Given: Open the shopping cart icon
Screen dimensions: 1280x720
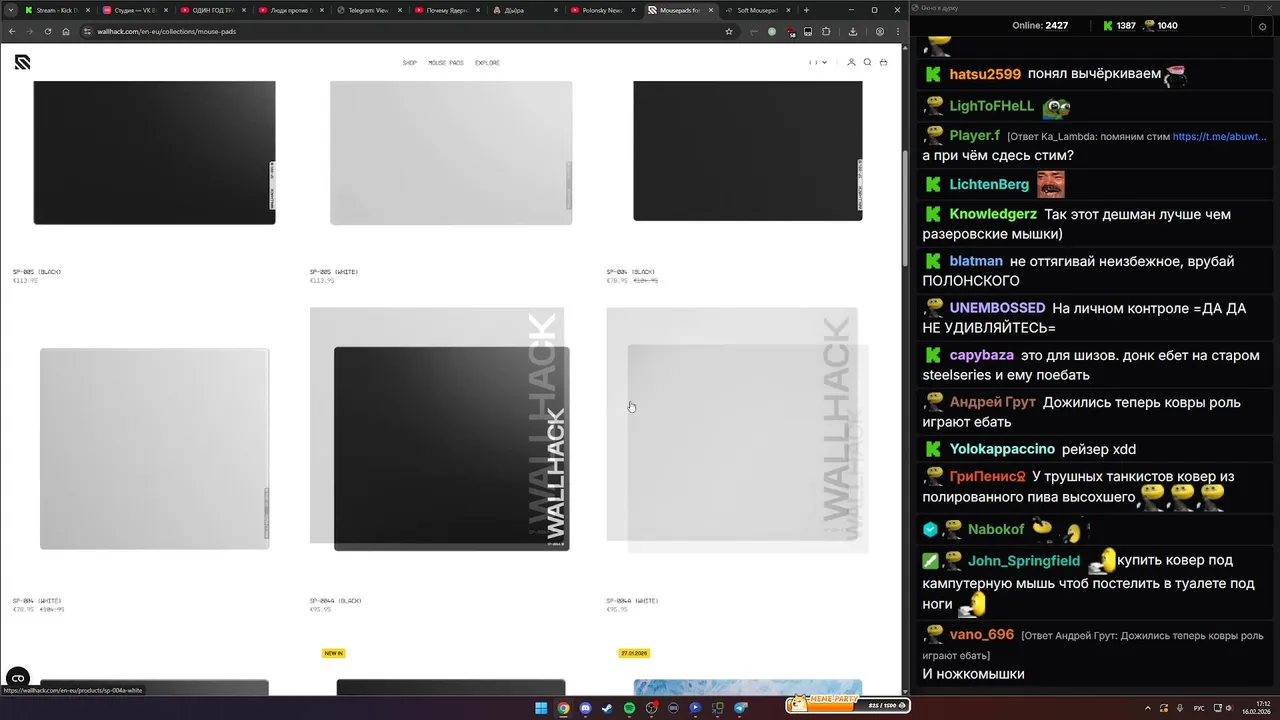Looking at the screenshot, I should tap(883, 62).
